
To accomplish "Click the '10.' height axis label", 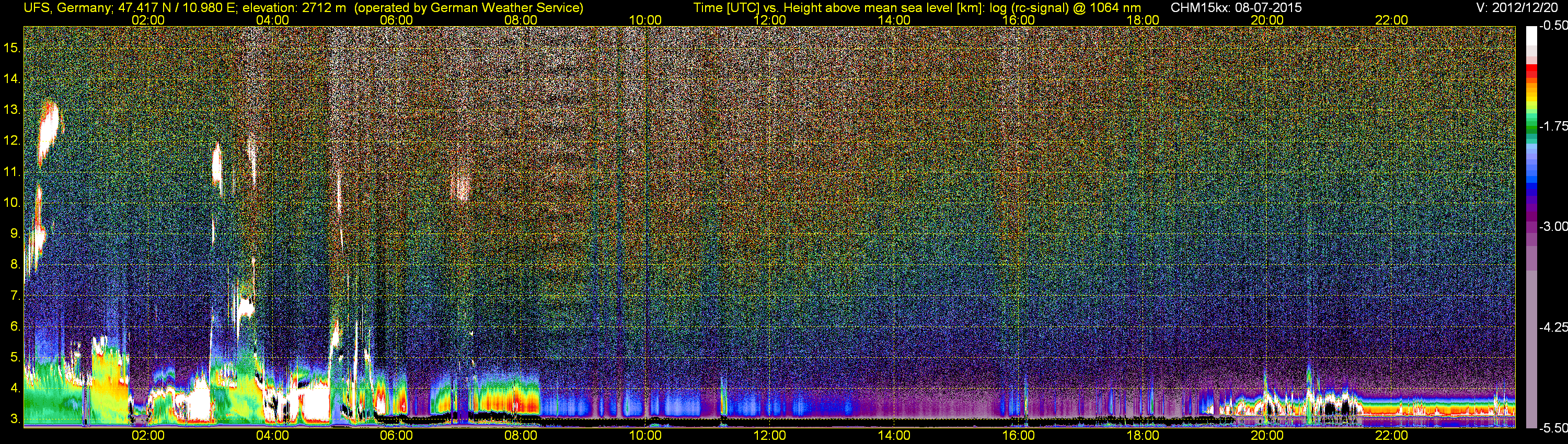I will click(12, 203).
